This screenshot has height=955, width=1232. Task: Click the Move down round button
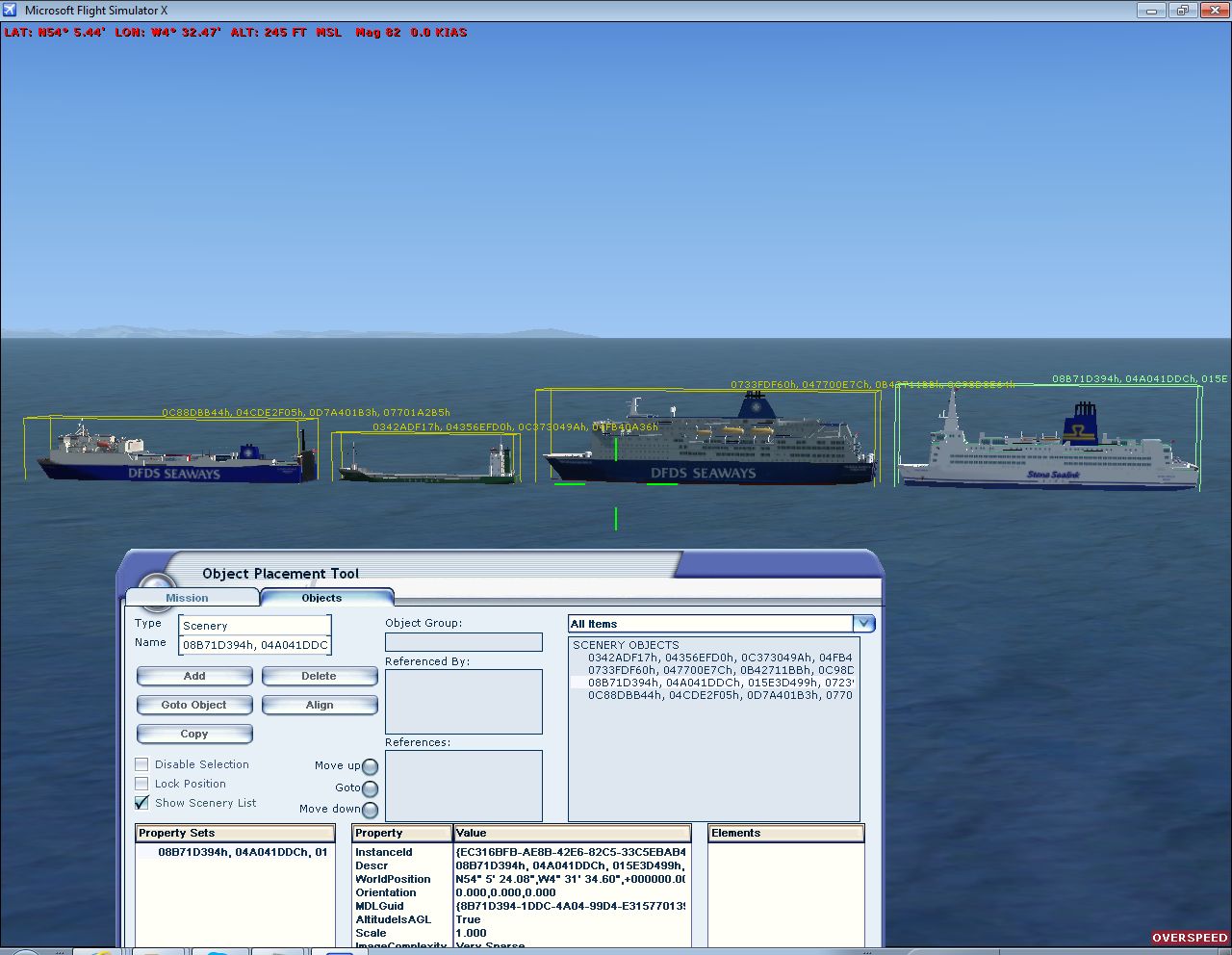point(370,811)
